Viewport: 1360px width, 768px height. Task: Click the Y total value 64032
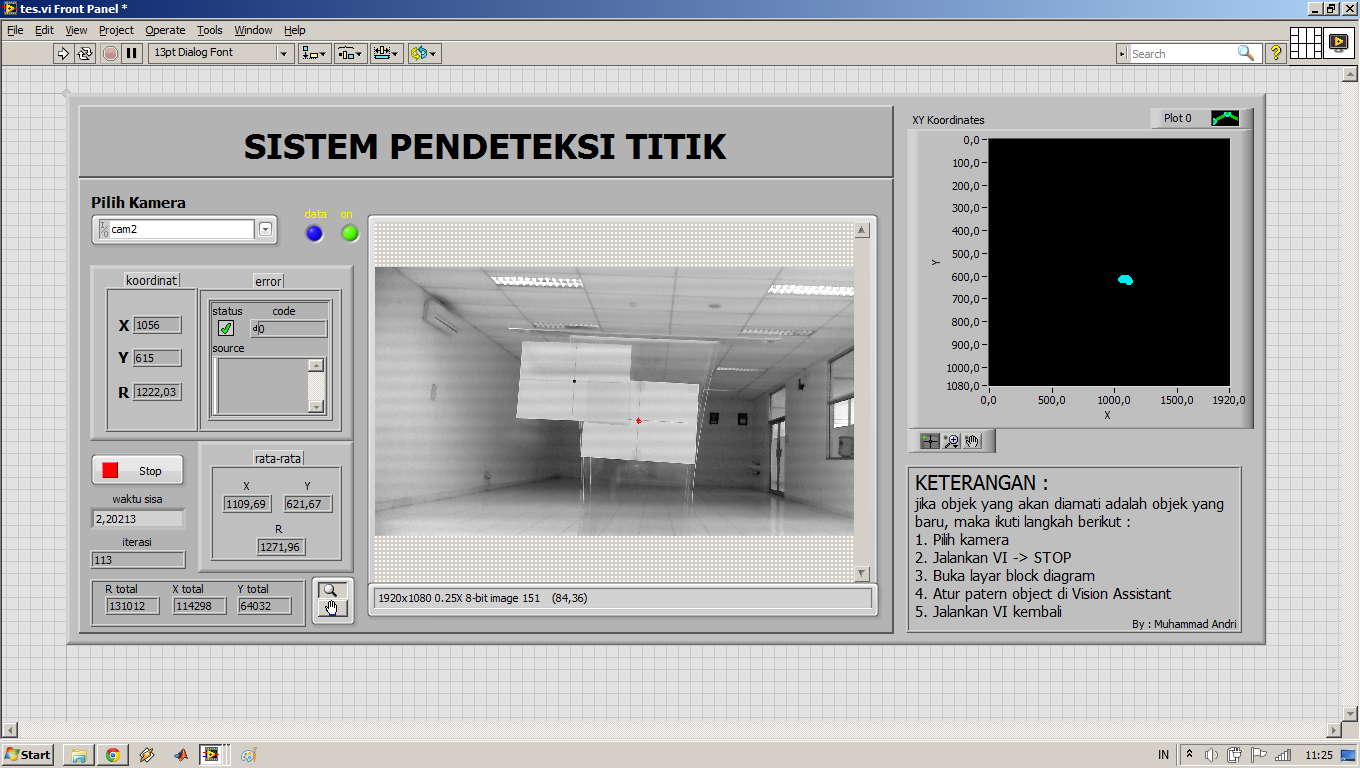click(265, 606)
